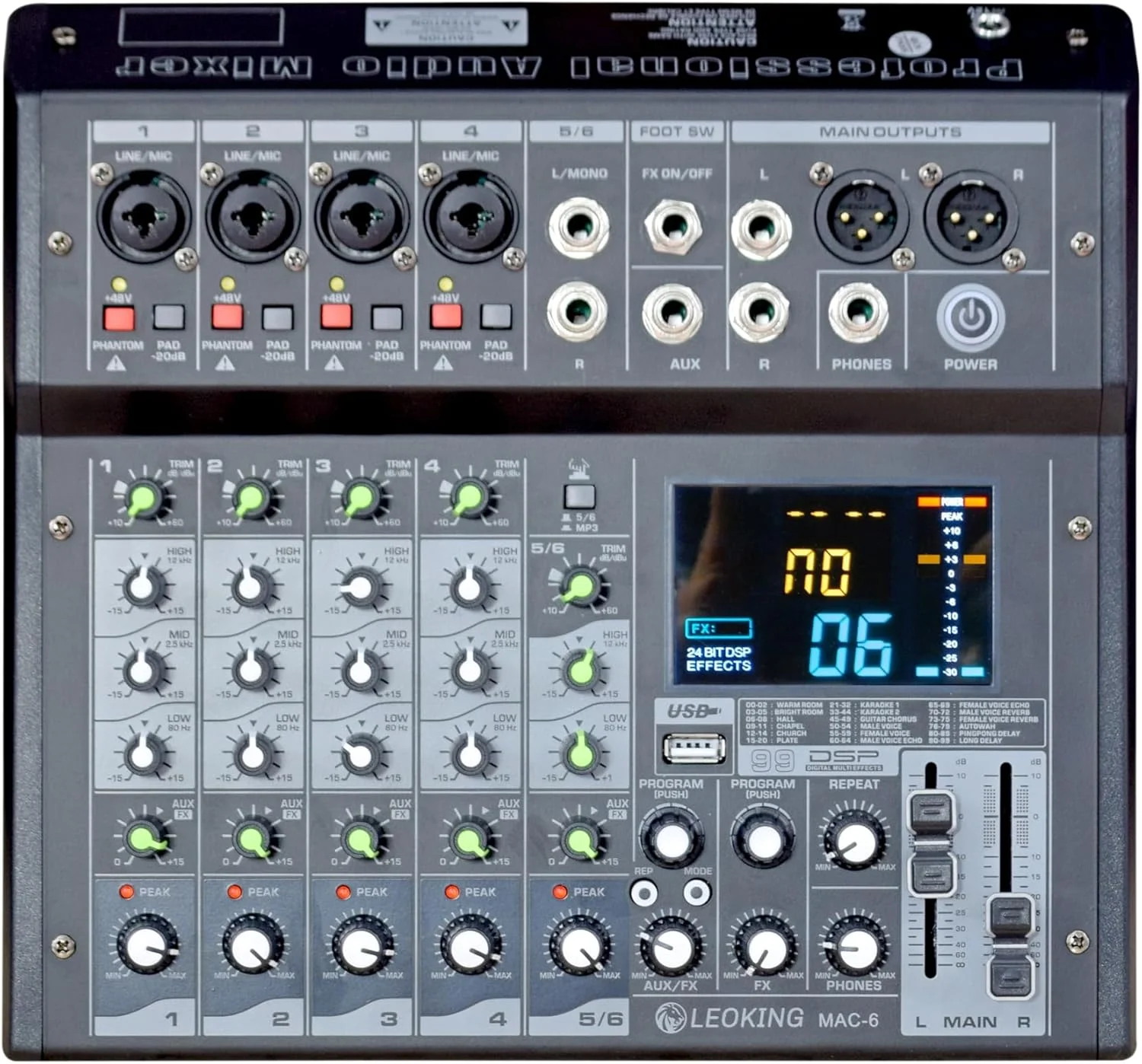Click channel 3 green TRIM knob

[x=360, y=500]
